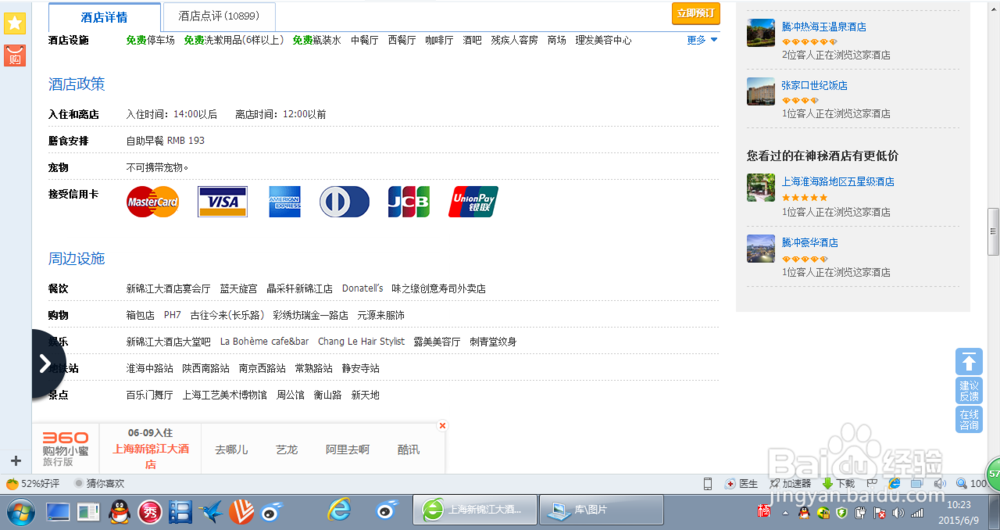Click thumbnail of 张家口世纪饭店
This screenshot has width=1000, height=530.
click(761, 91)
